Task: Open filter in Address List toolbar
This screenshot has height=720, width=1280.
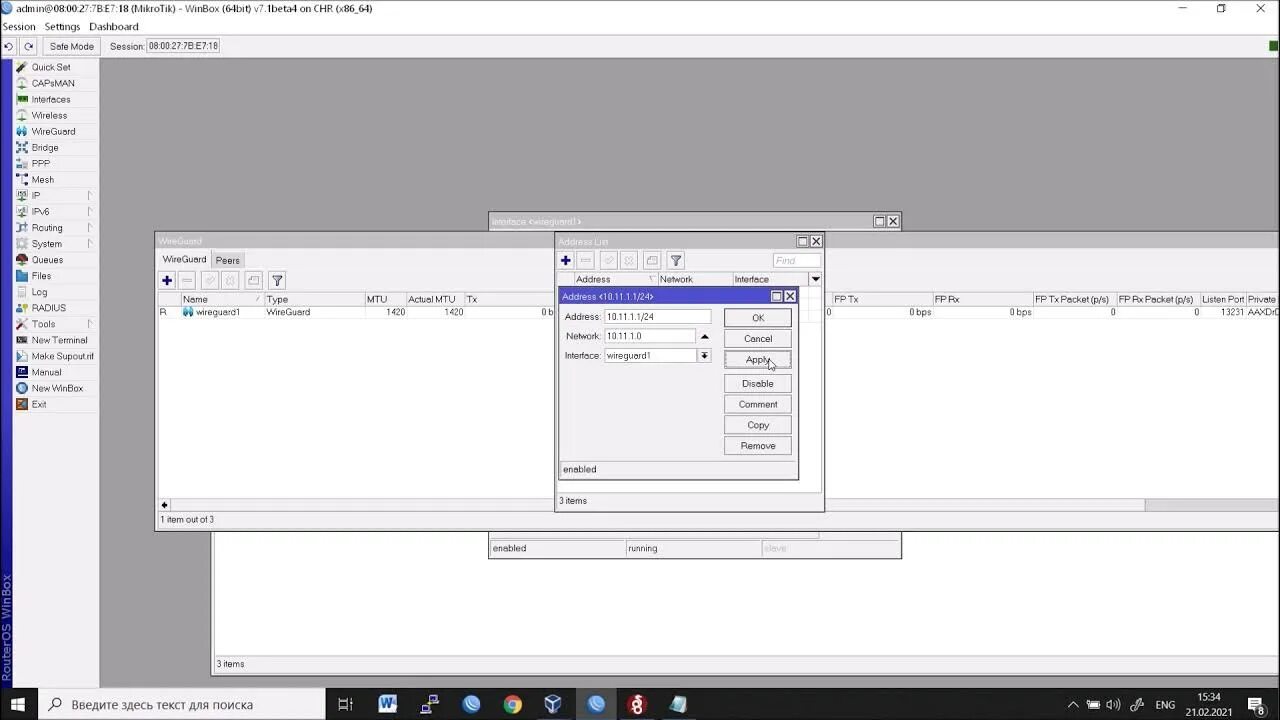Action: pos(676,260)
